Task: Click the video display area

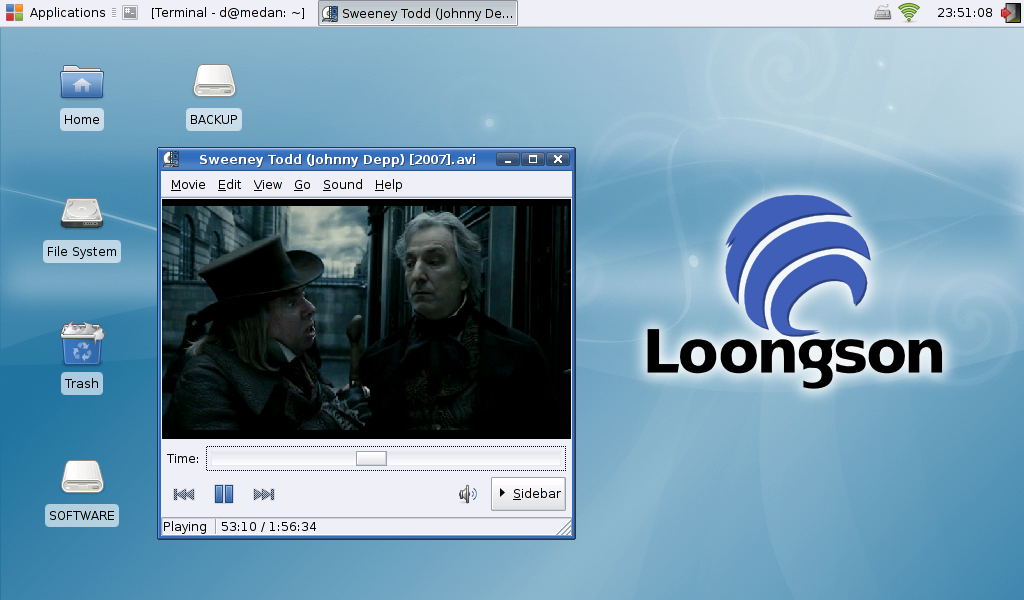Action: click(x=366, y=319)
